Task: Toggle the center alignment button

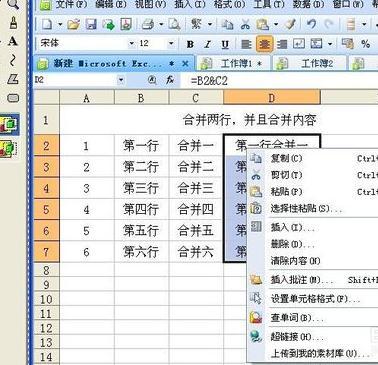Action: pyautogui.click(x=265, y=44)
